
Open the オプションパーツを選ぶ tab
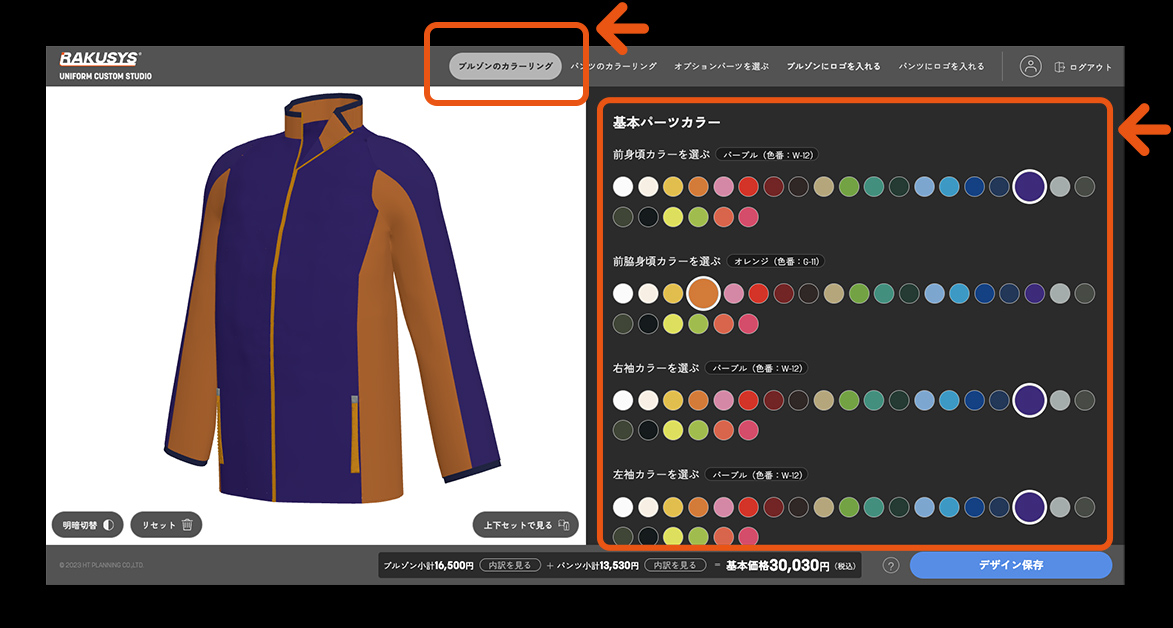(721, 66)
